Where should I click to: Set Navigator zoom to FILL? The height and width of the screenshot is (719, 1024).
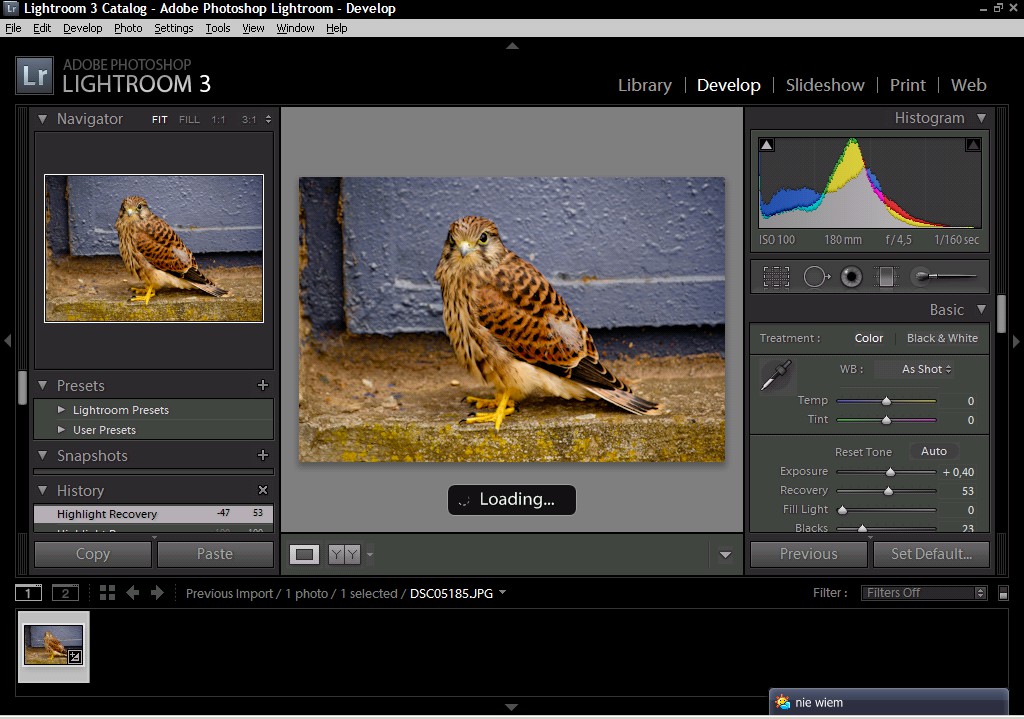(189, 120)
